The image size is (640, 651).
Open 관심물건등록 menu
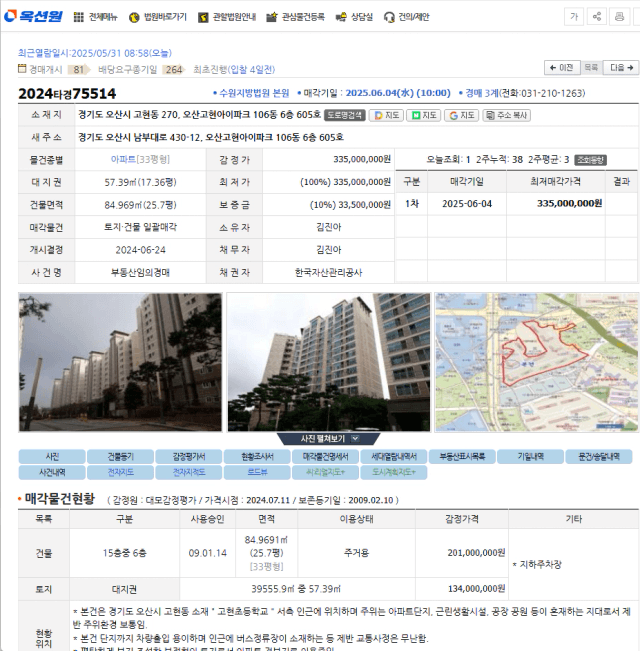point(296,17)
